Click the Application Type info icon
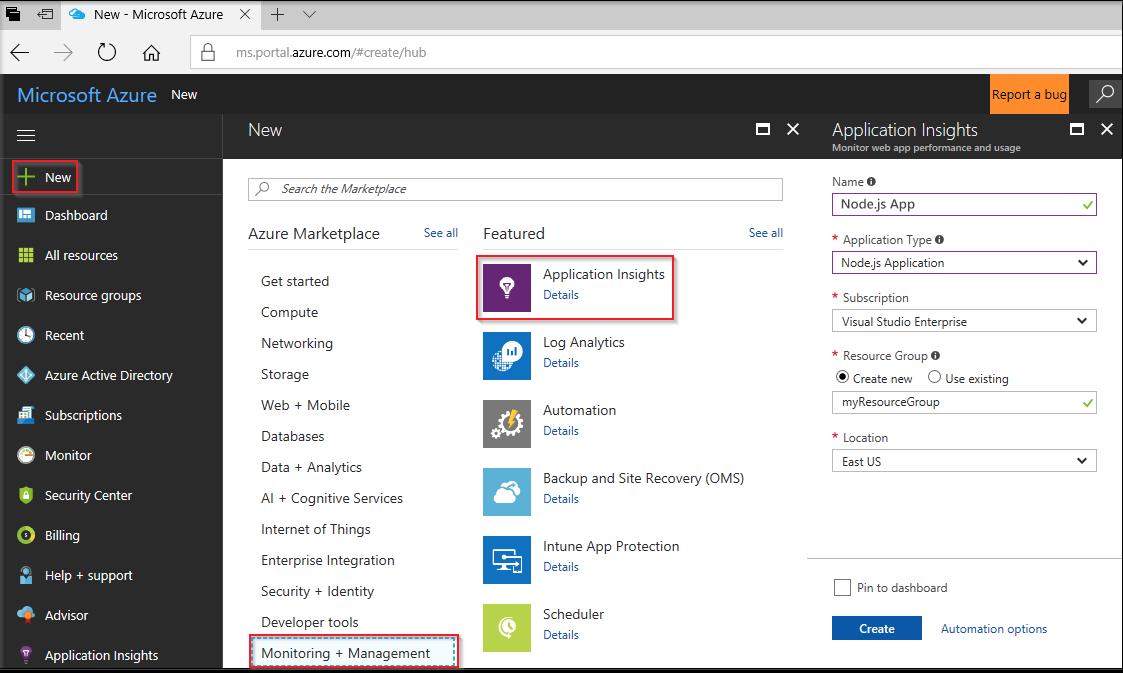Screen dimensions: 1123x673 click(939, 240)
